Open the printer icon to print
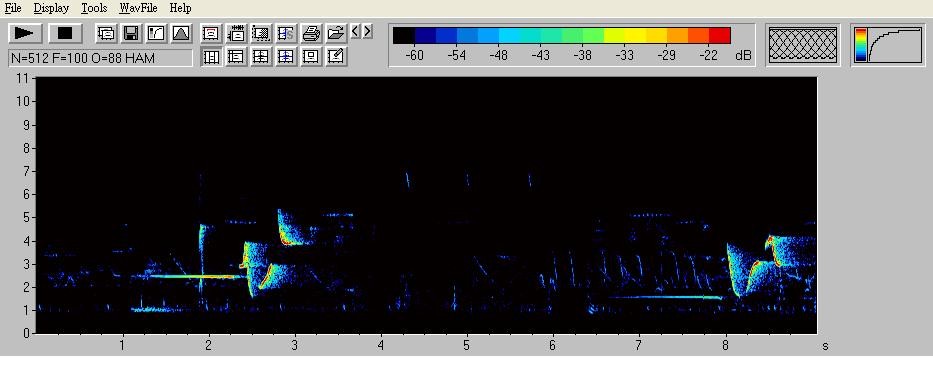 [311, 33]
